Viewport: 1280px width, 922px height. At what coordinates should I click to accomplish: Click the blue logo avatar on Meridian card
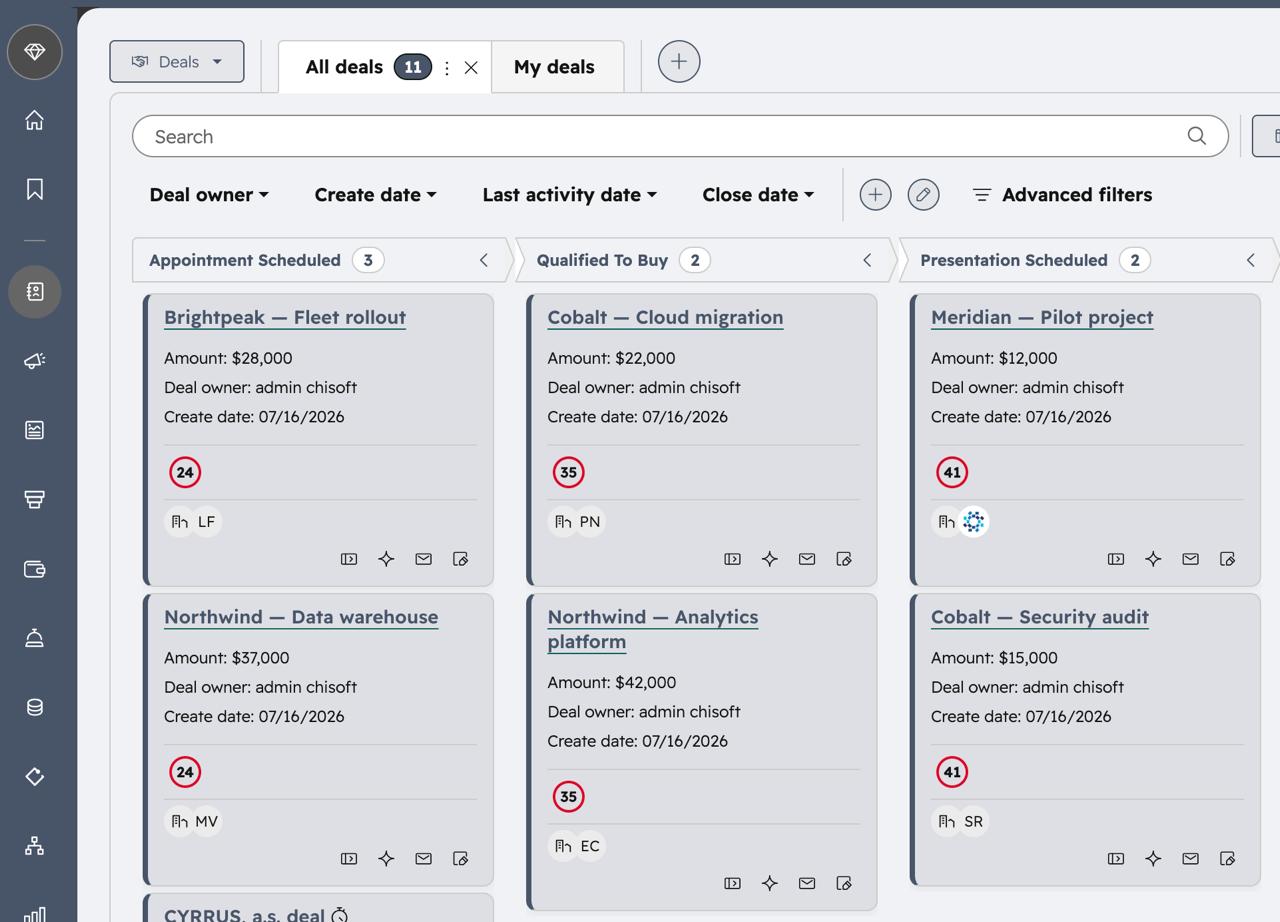974,522
